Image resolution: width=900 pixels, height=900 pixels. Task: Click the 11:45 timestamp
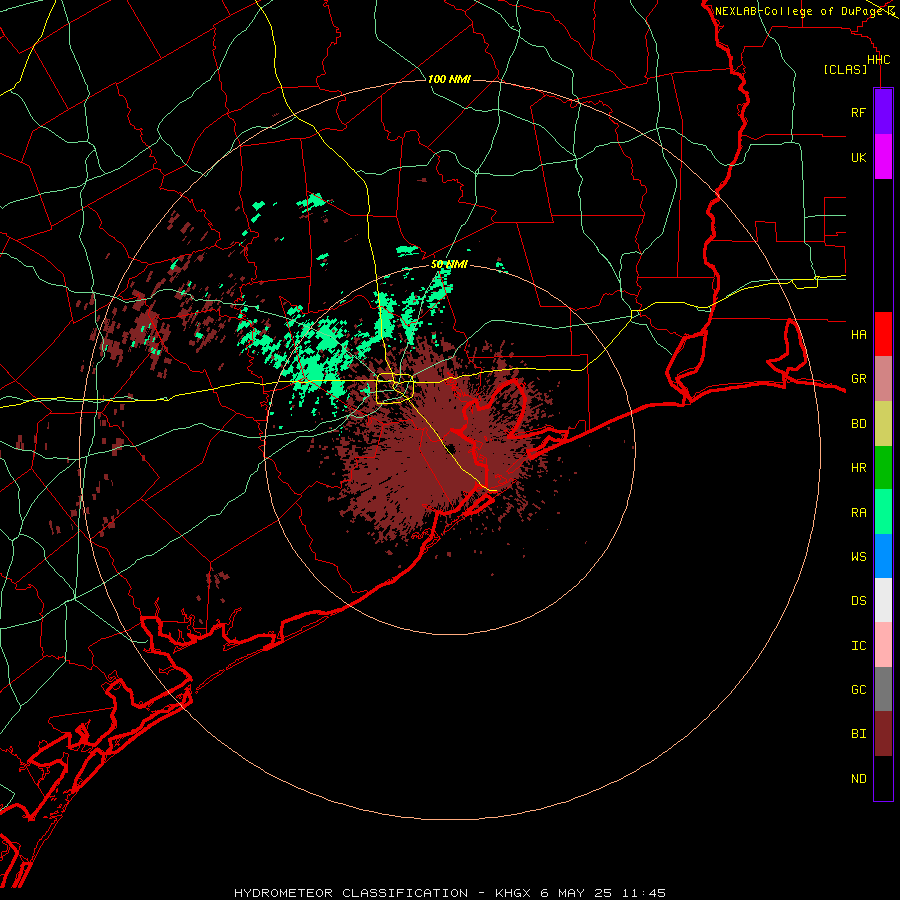pyautogui.click(x=642, y=893)
